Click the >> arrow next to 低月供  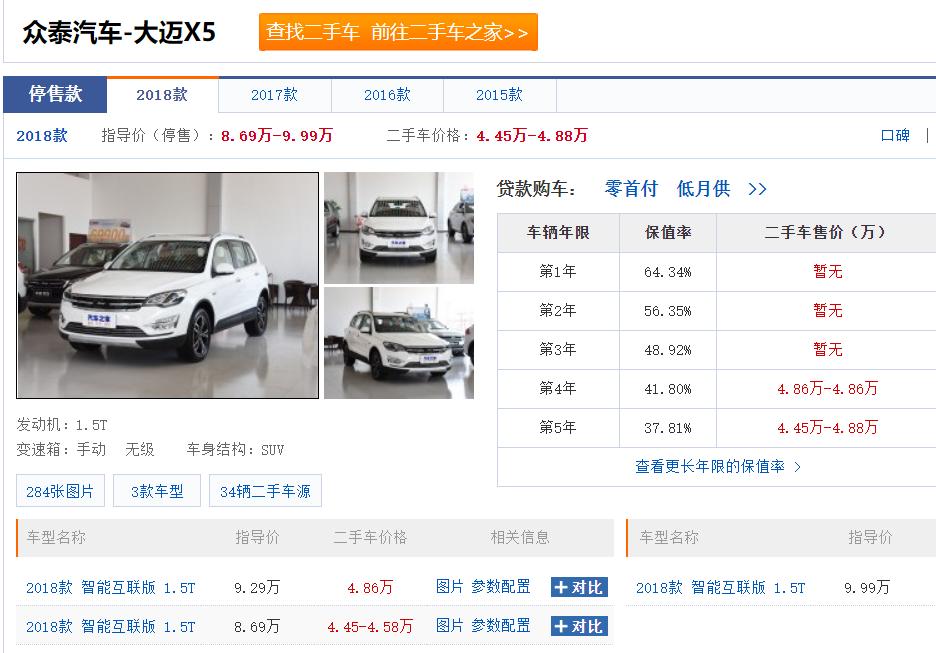pyautogui.click(x=758, y=189)
